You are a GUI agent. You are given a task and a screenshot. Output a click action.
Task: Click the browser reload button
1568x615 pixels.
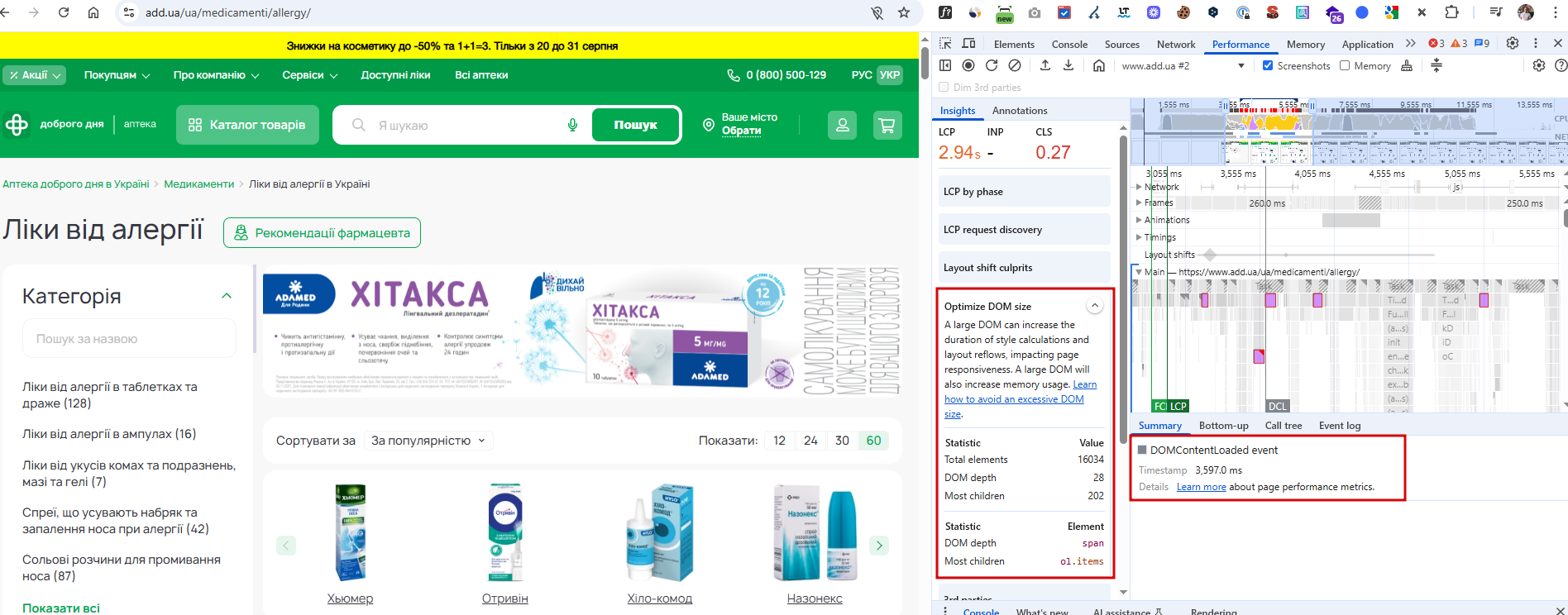(x=64, y=12)
